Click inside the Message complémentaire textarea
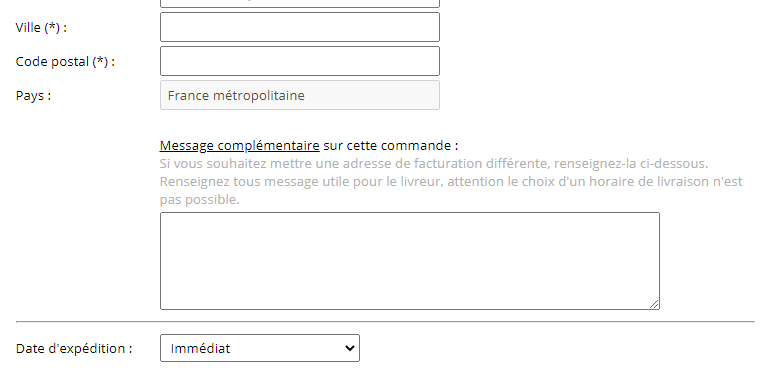This screenshot has height=378, width=763. pos(410,261)
